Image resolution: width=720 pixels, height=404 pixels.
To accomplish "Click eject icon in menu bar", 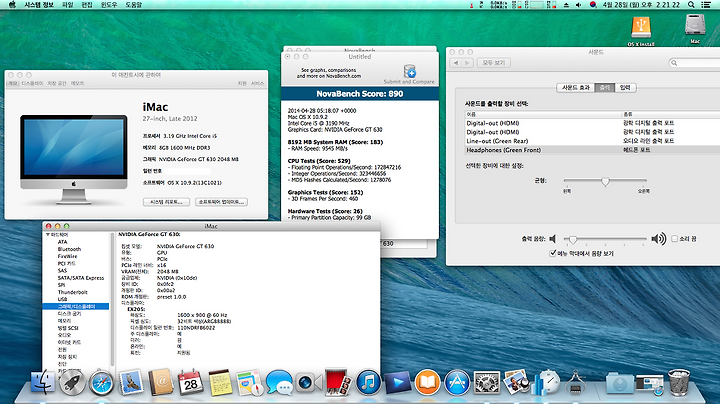I will pos(566,5).
